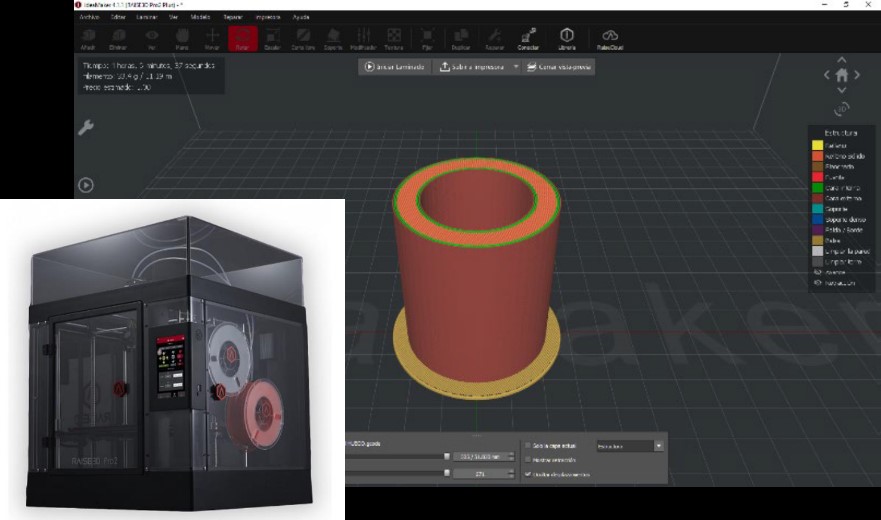Open the Librería icon
881x520 pixels.
pos(567,39)
